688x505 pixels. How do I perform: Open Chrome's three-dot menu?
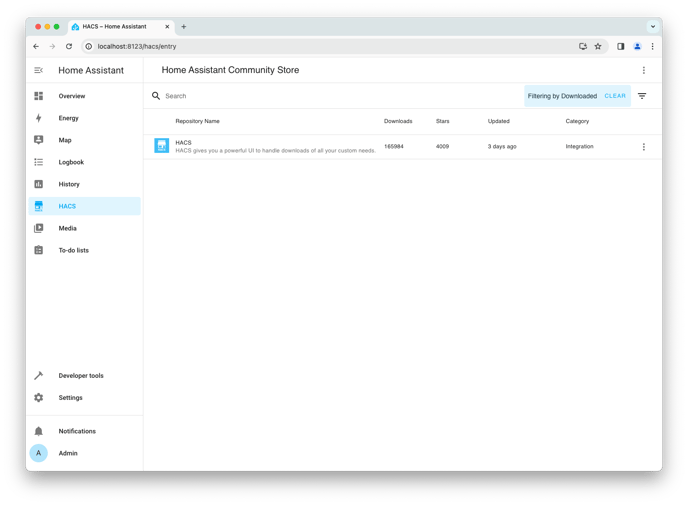pos(652,46)
